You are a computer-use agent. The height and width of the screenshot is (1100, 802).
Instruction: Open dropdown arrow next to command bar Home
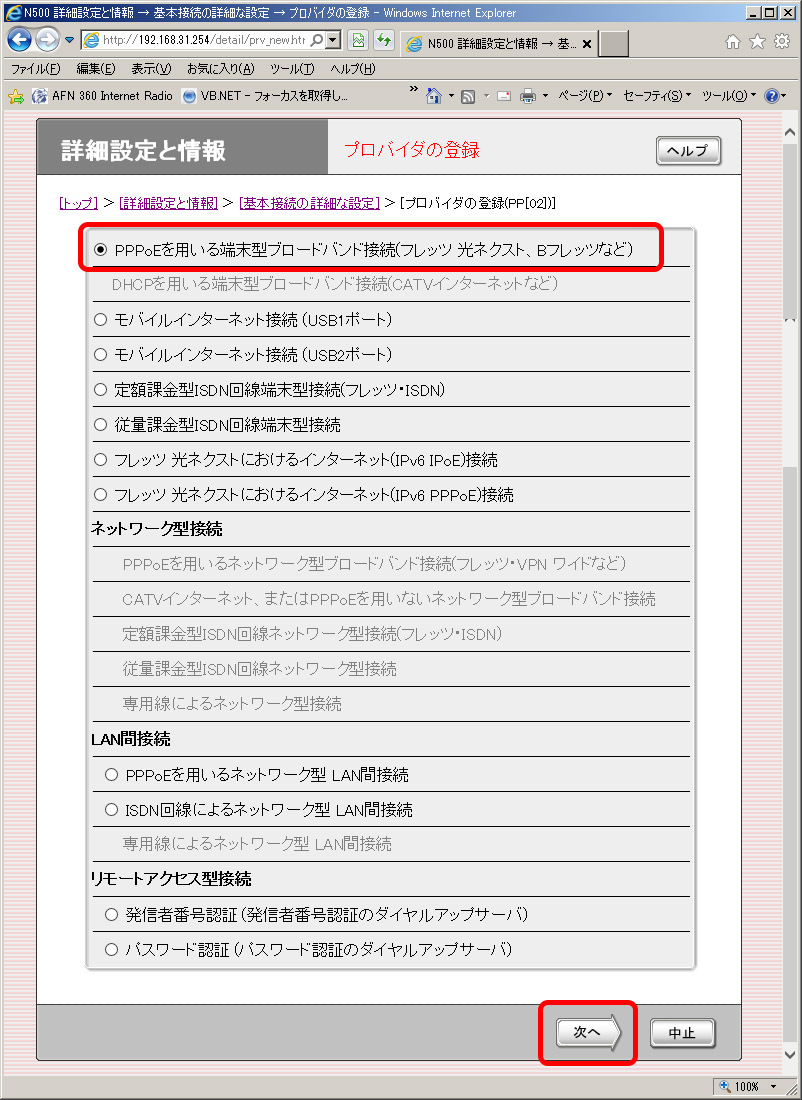[x=451, y=96]
